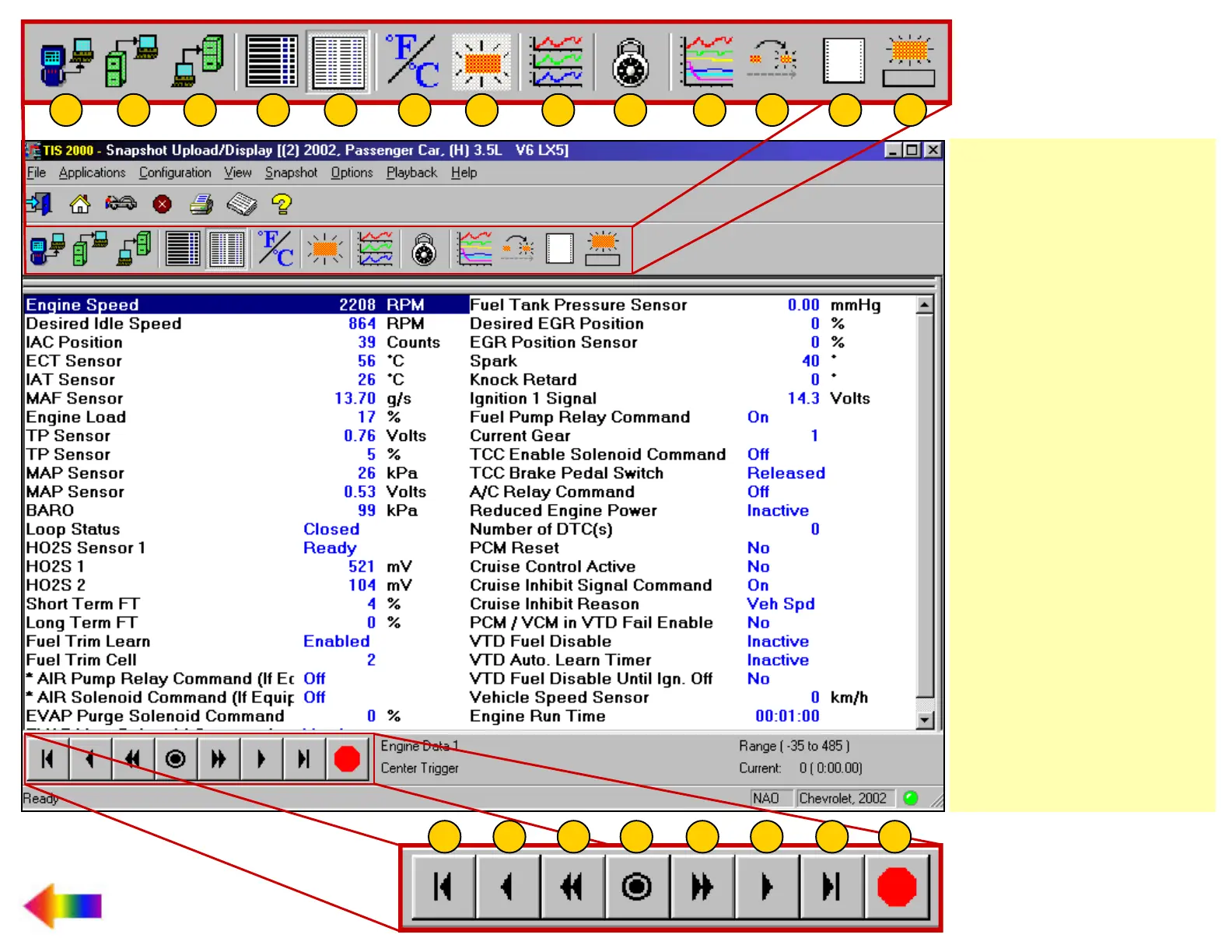
Task: Click the exit door icon in top toolbar
Action: (38, 205)
